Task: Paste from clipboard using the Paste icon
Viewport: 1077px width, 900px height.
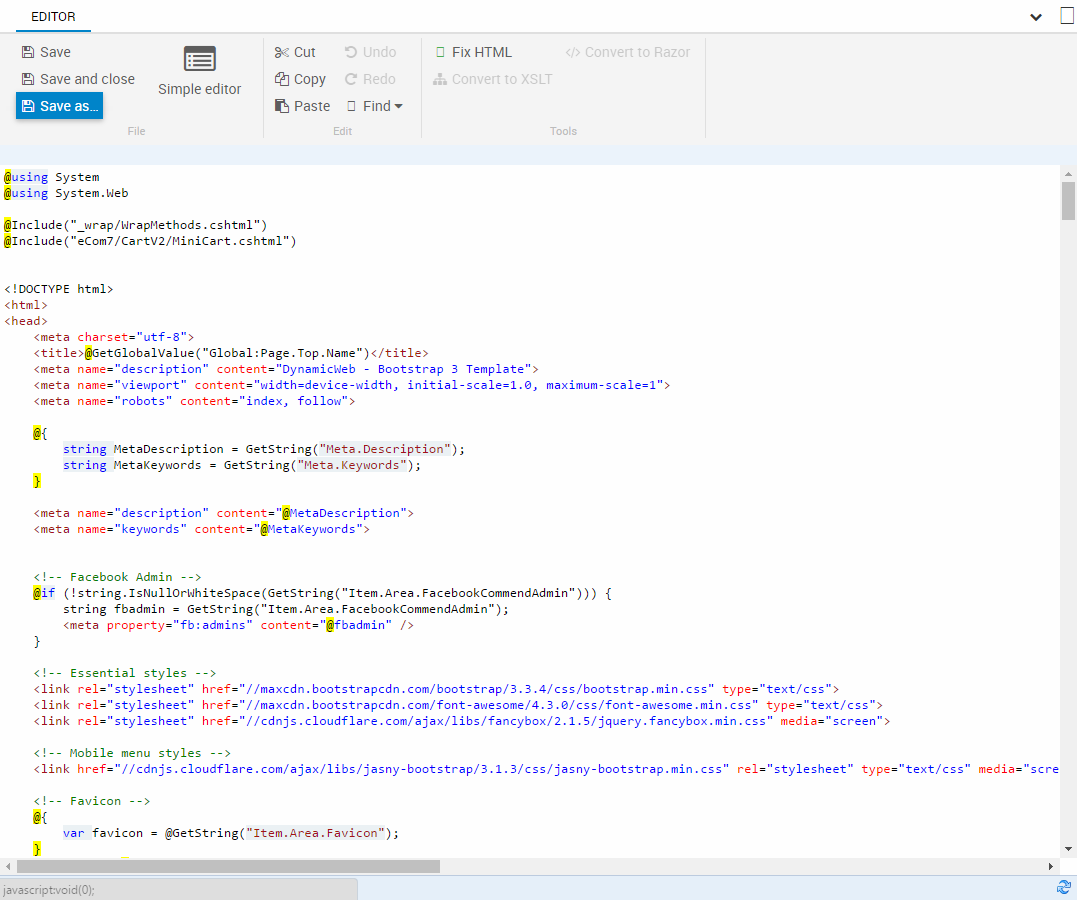Action: pos(282,106)
